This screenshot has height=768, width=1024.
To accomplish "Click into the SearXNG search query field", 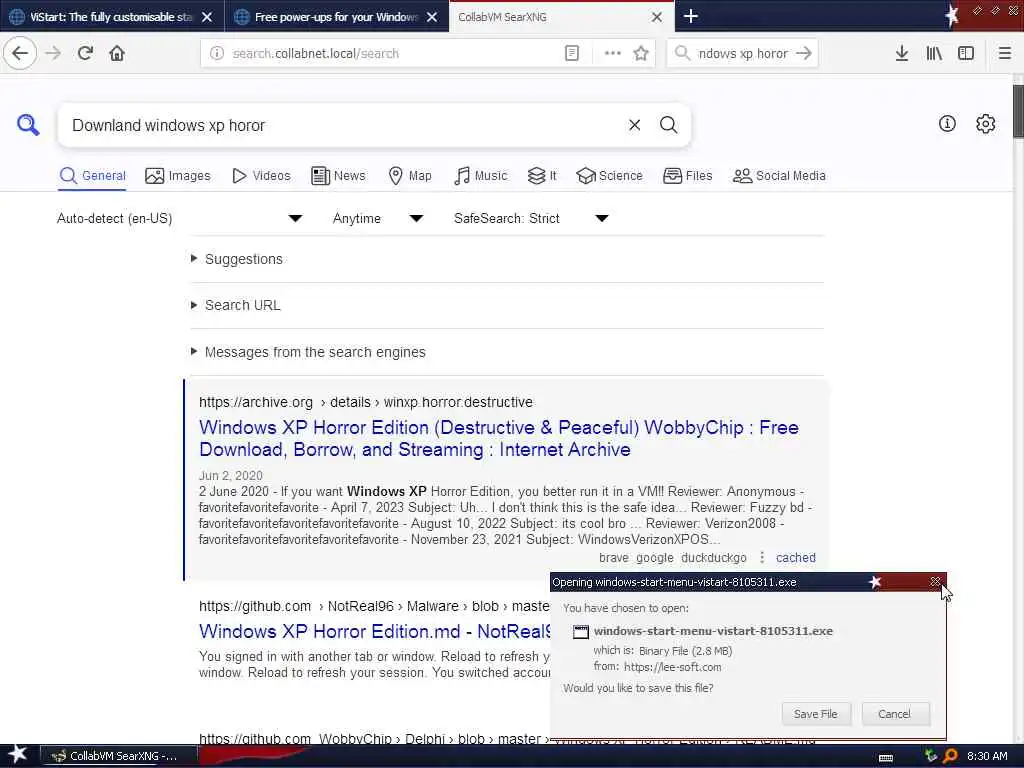I will click(x=346, y=125).
